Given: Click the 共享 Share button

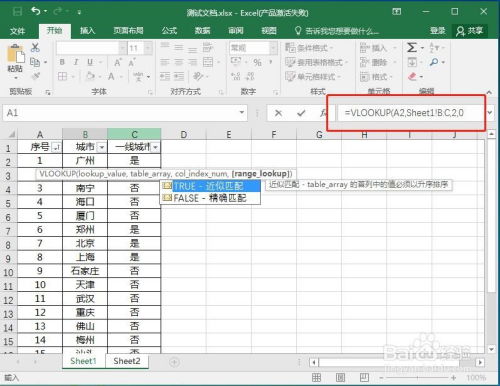Looking at the screenshot, I should coord(470,31).
